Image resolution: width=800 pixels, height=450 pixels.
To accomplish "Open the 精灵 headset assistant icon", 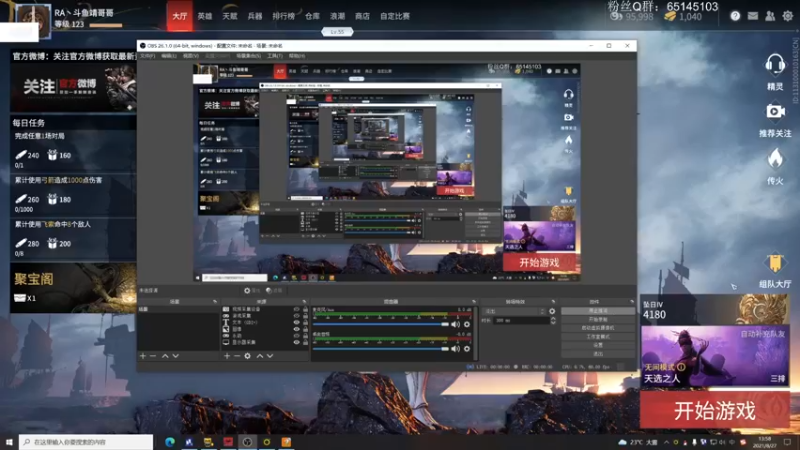I will pos(774,65).
